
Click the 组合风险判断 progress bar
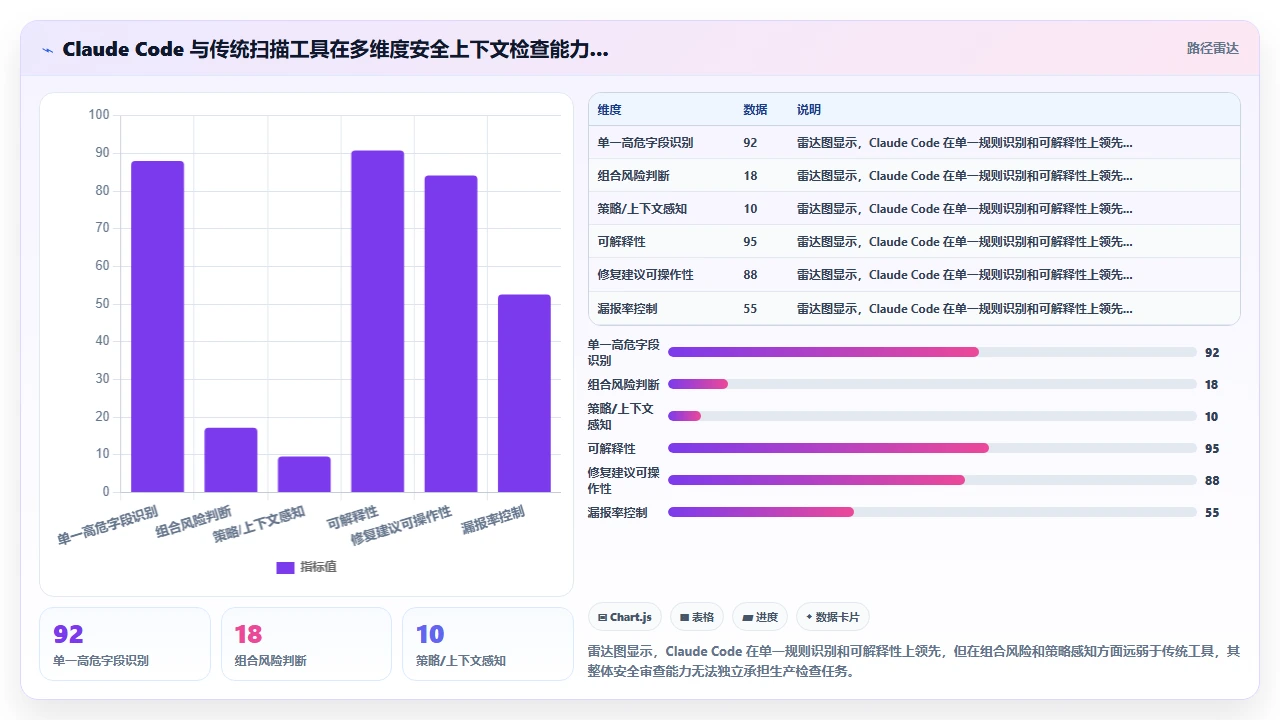pos(932,384)
